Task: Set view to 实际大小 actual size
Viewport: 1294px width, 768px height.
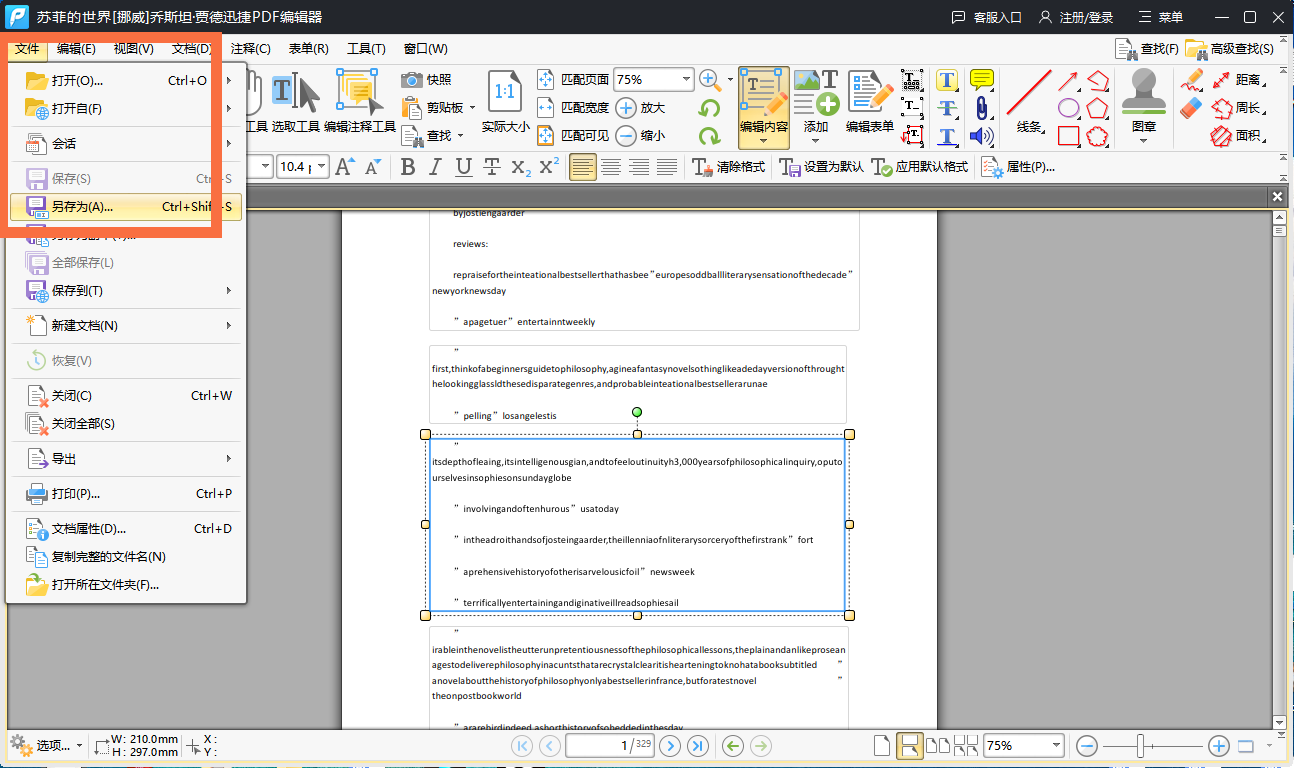Action: (x=506, y=101)
